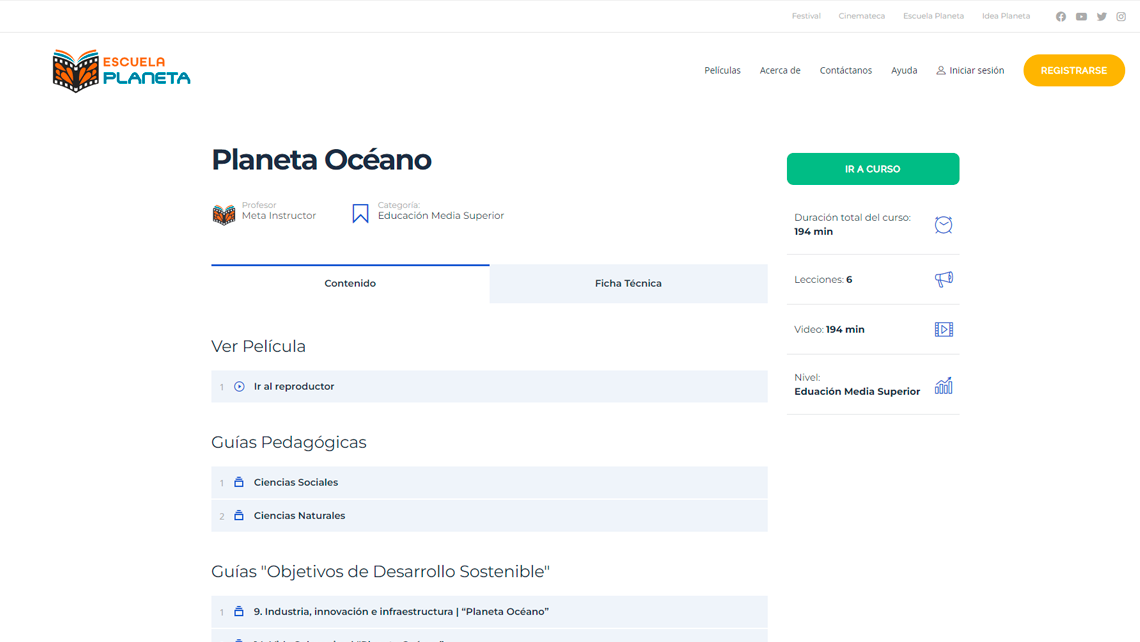1140x642 pixels.
Task: Click the video icon beside Video 194 min
Action: (x=943, y=330)
